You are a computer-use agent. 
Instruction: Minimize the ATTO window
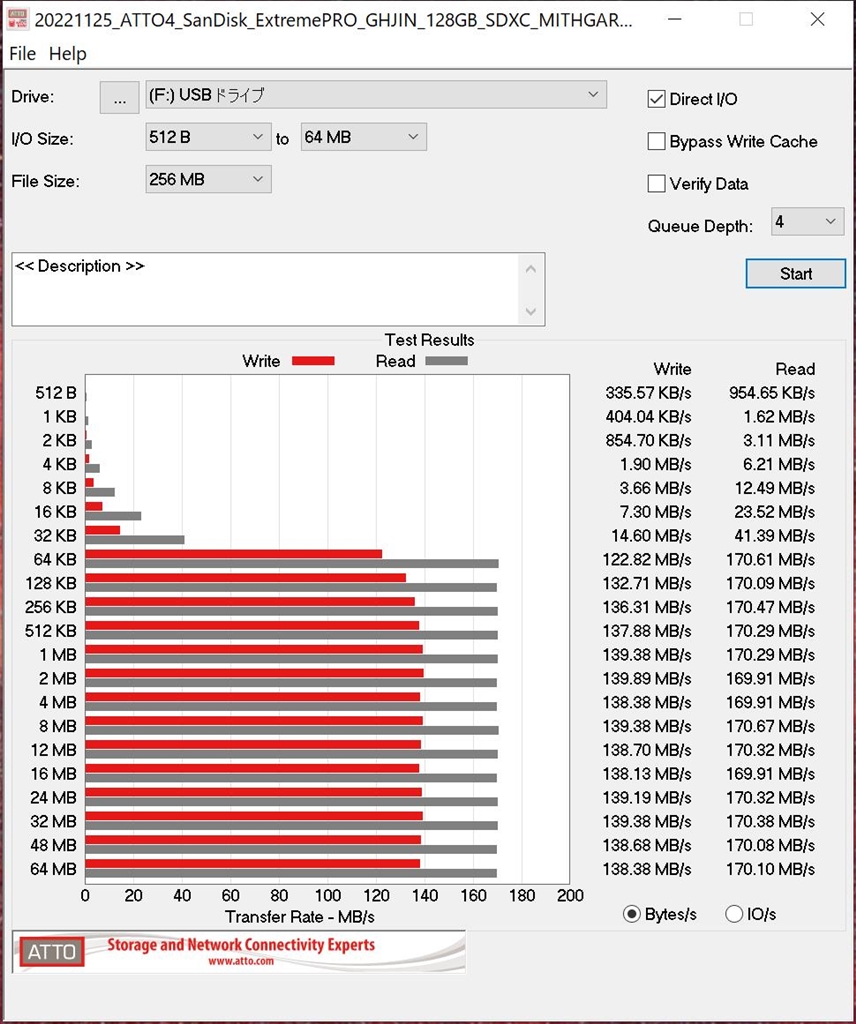(x=675, y=20)
